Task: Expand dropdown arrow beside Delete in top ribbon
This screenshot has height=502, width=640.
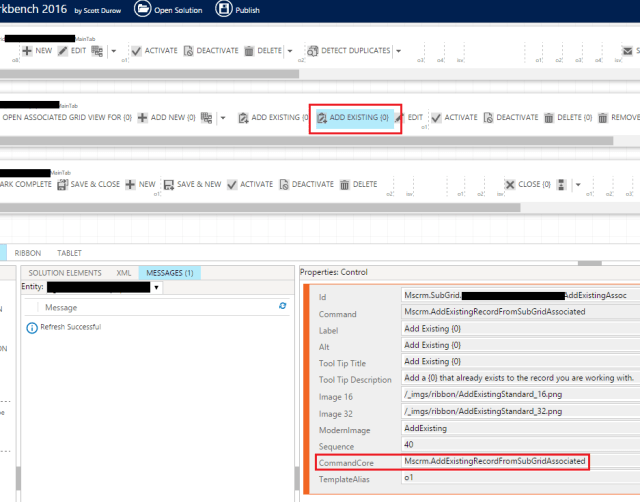Action: (x=290, y=50)
